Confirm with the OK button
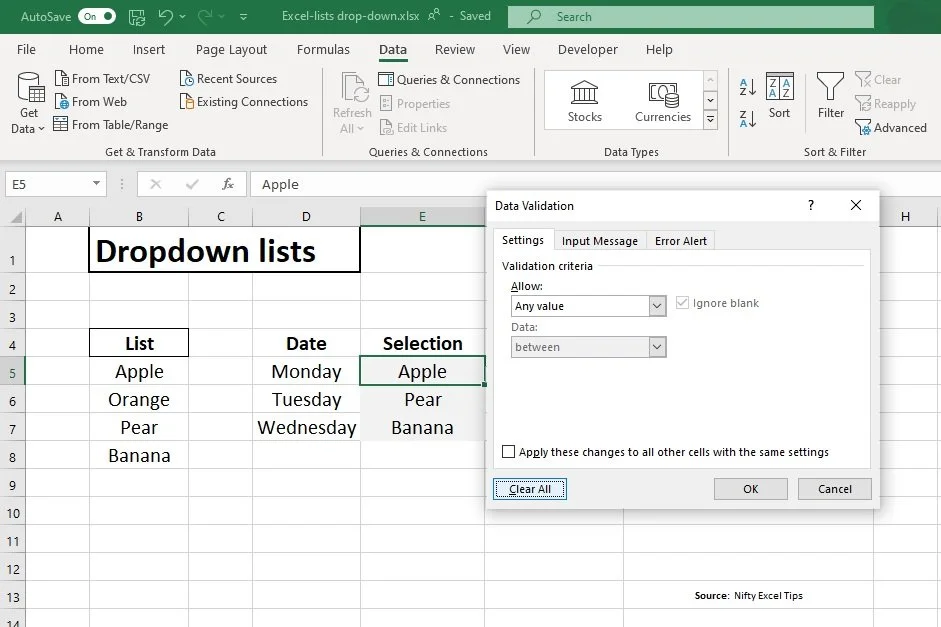The image size is (941, 627). point(750,488)
